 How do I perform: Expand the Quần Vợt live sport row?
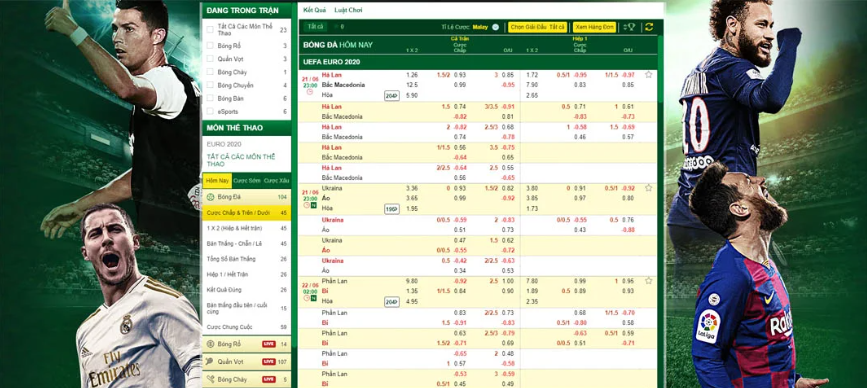click(x=247, y=361)
